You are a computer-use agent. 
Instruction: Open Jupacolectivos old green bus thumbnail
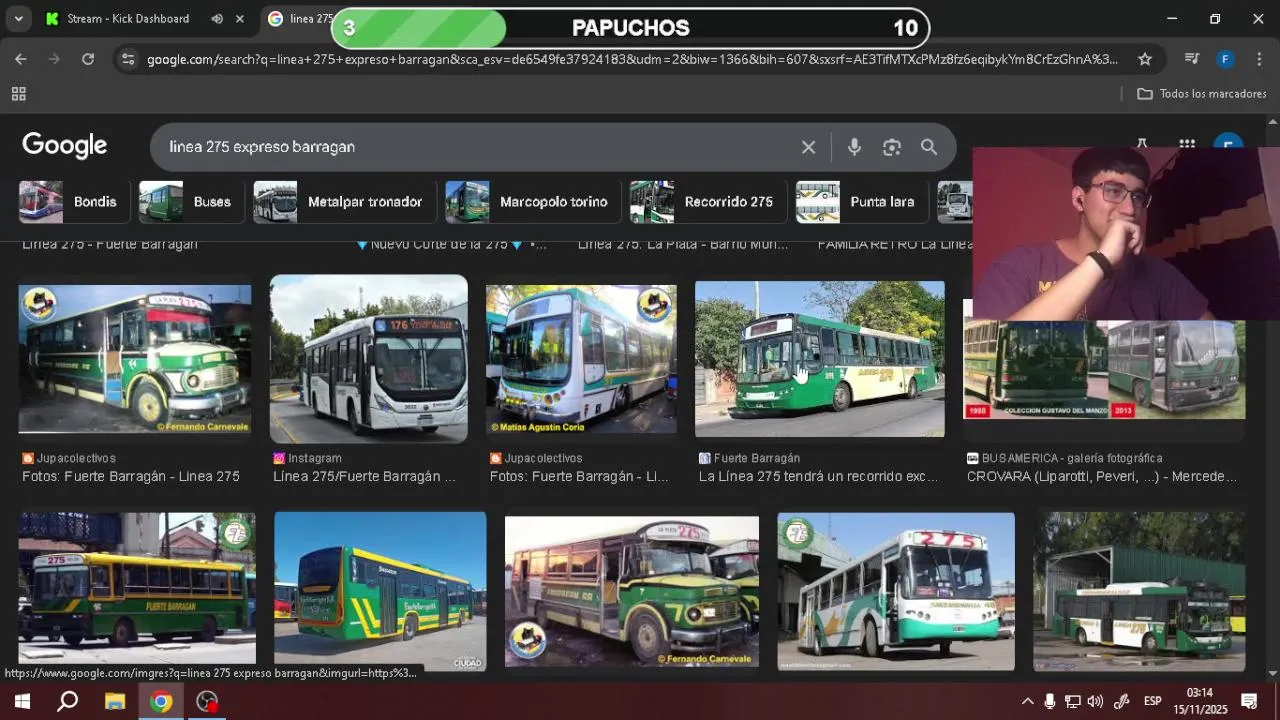pyautogui.click(x=135, y=359)
